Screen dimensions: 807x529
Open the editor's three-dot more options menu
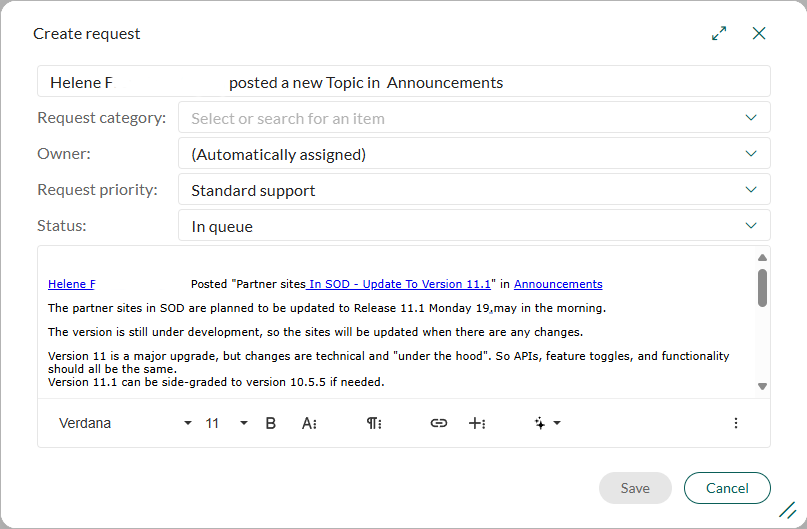[x=736, y=423]
